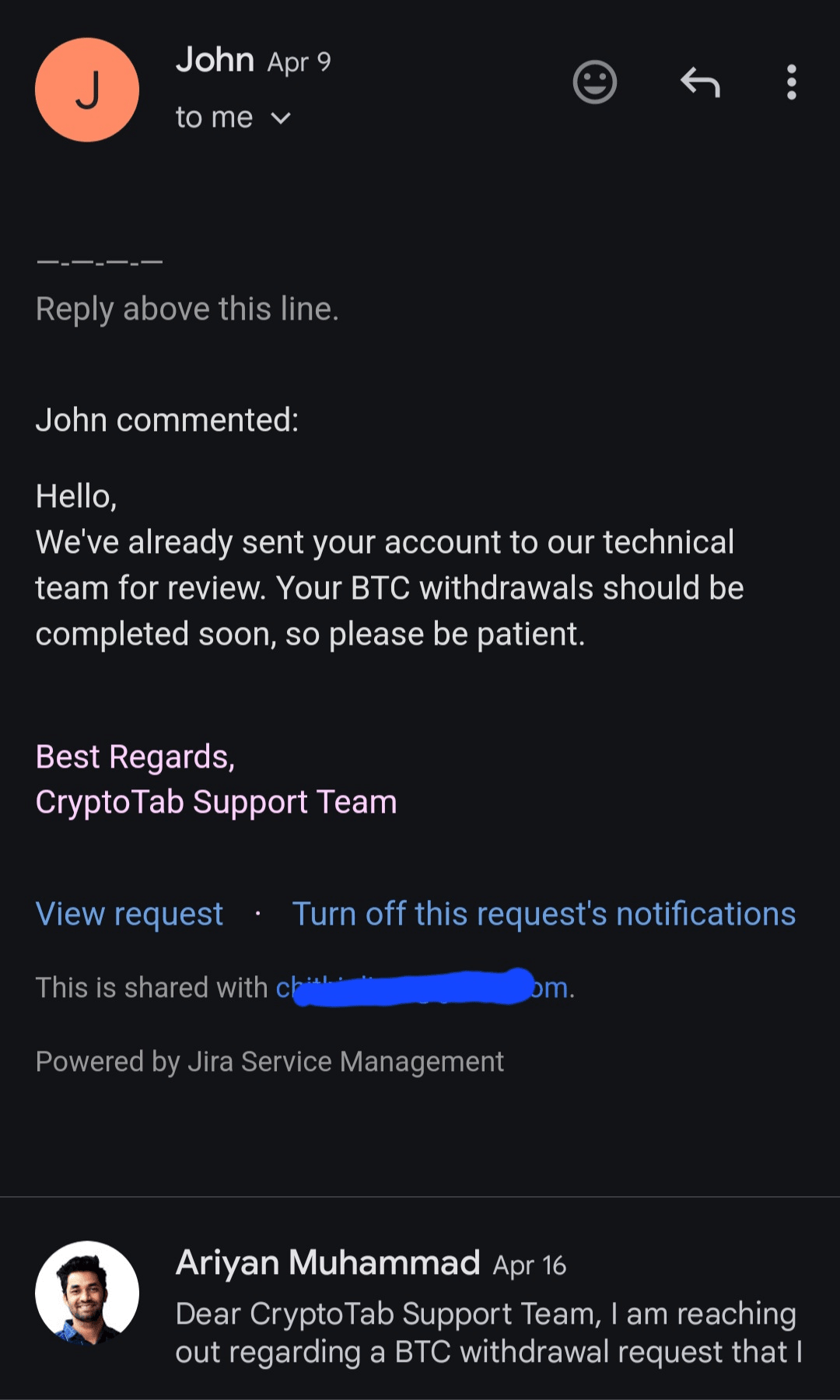The width and height of the screenshot is (840, 1400).
Task: Select the 'Reply above this line.' text
Action: [187, 309]
